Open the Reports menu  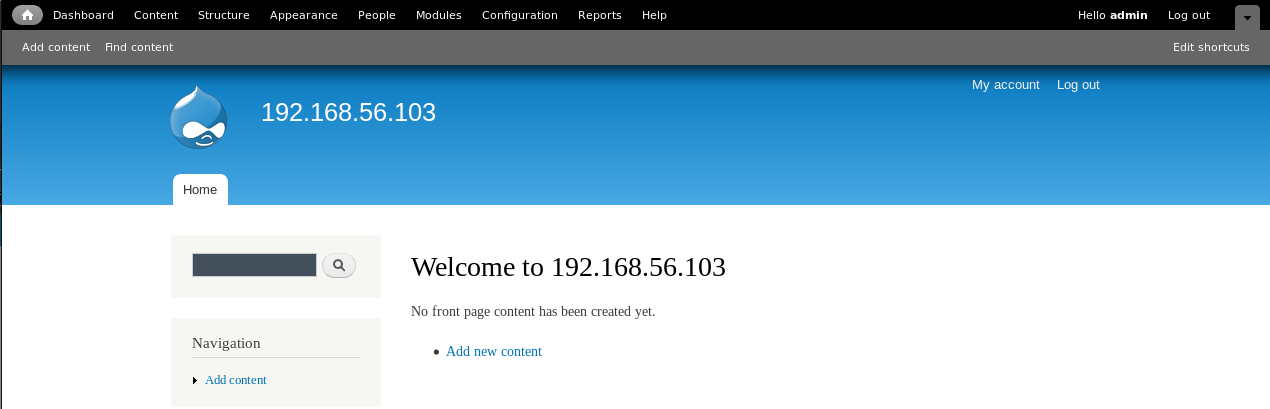600,15
